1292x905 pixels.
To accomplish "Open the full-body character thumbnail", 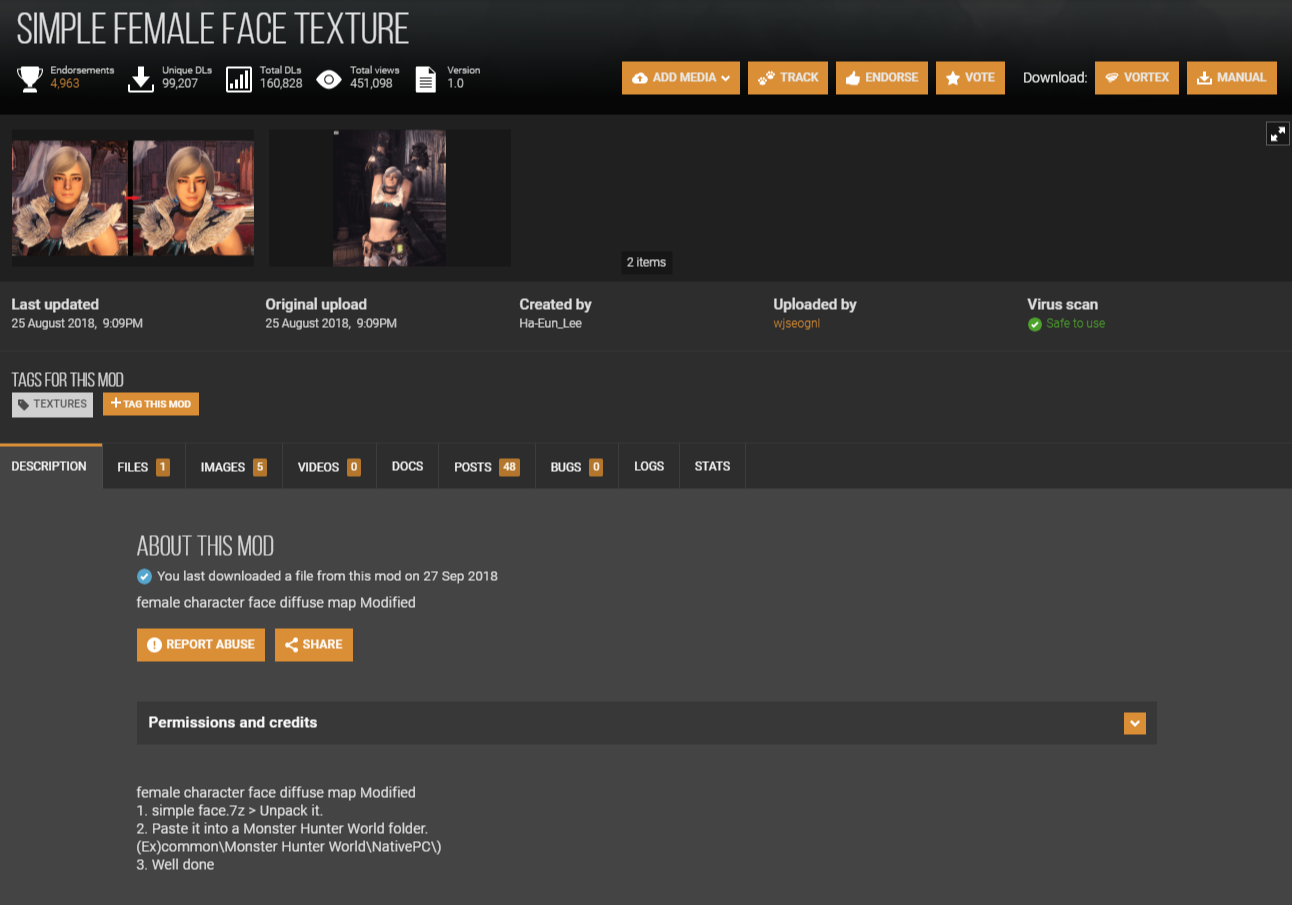I will pyautogui.click(x=390, y=198).
